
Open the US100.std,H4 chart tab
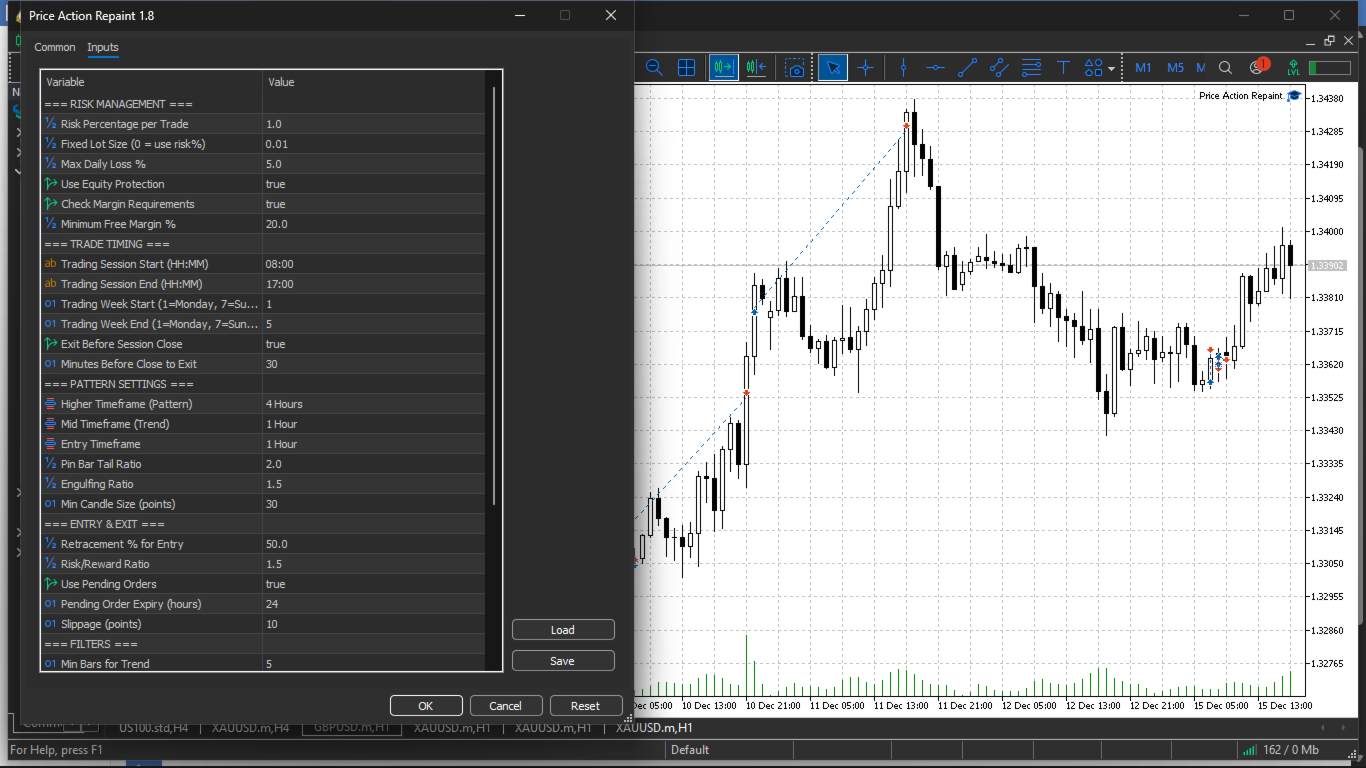pos(153,728)
